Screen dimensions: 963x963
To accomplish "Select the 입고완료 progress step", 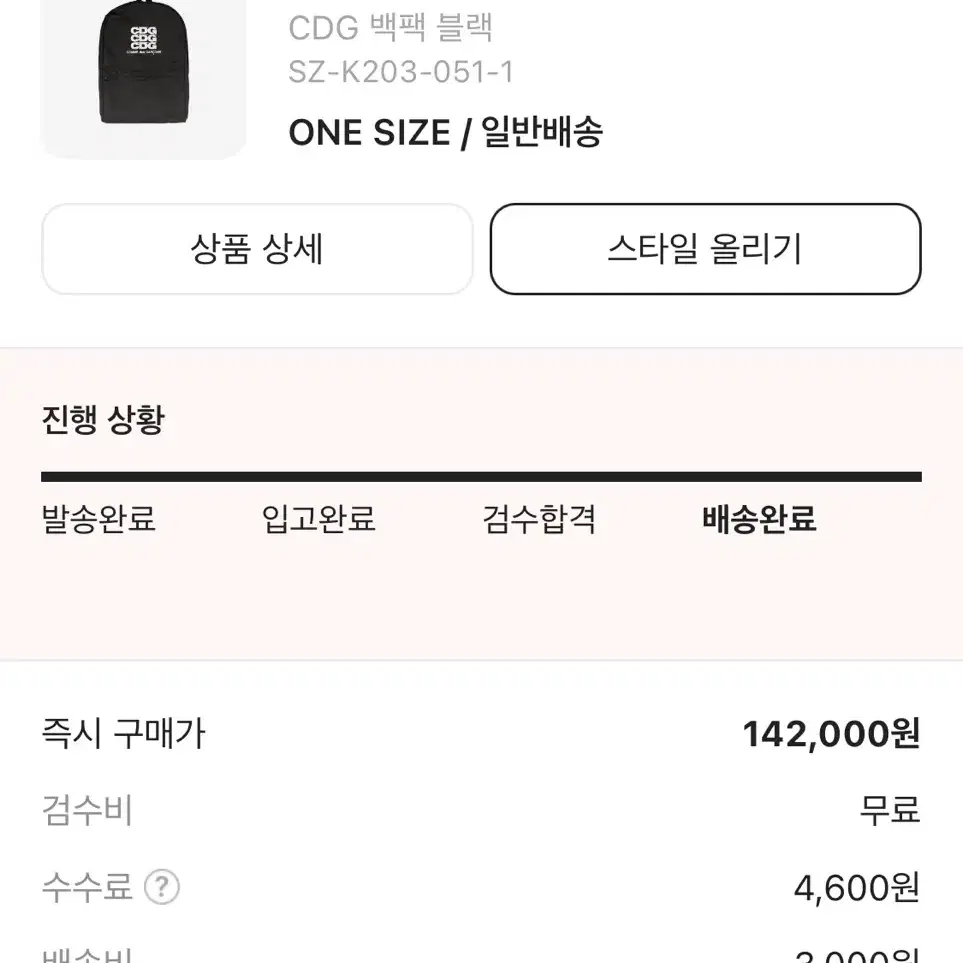I will click(318, 519).
